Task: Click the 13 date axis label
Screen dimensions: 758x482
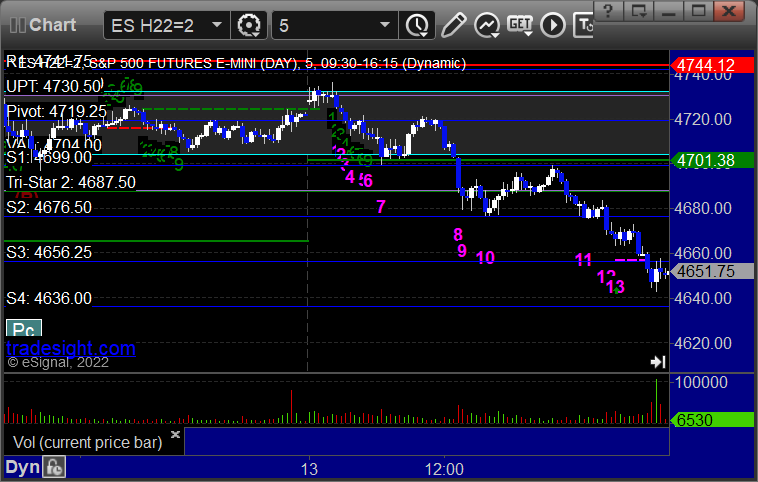Action: pos(309,469)
